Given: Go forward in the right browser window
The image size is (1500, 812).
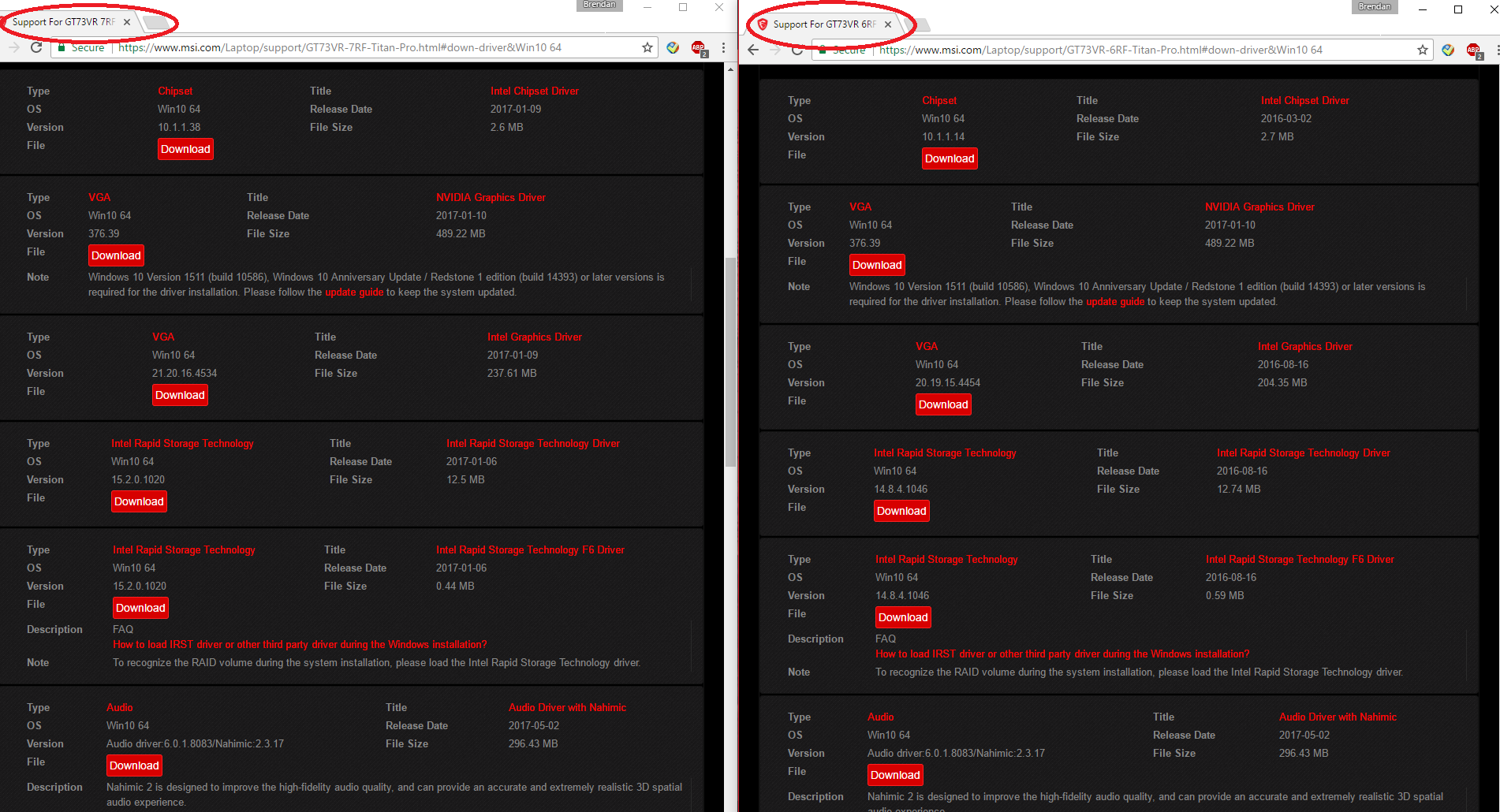Looking at the screenshot, I should tap(774, 50).
